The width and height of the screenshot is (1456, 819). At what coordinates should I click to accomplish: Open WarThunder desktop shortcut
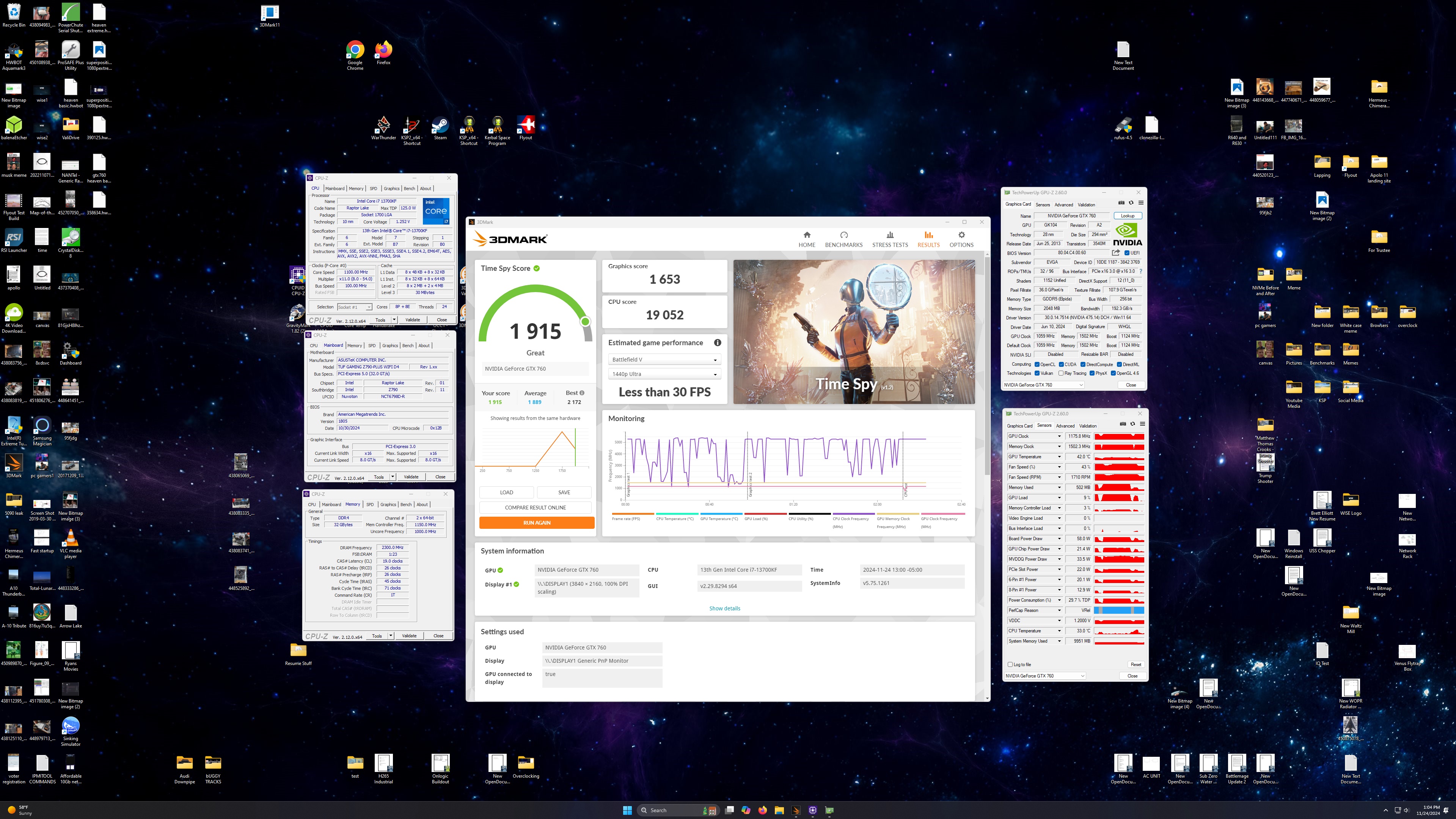tap(383, 128)
